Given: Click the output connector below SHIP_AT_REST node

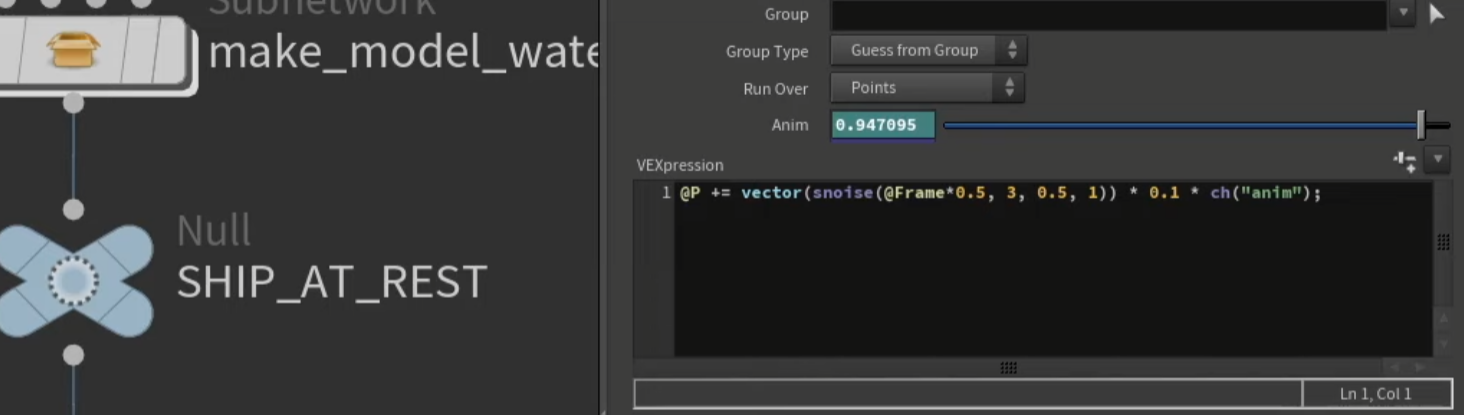Looking at the screenshot, I should click(x=73, y=355).
